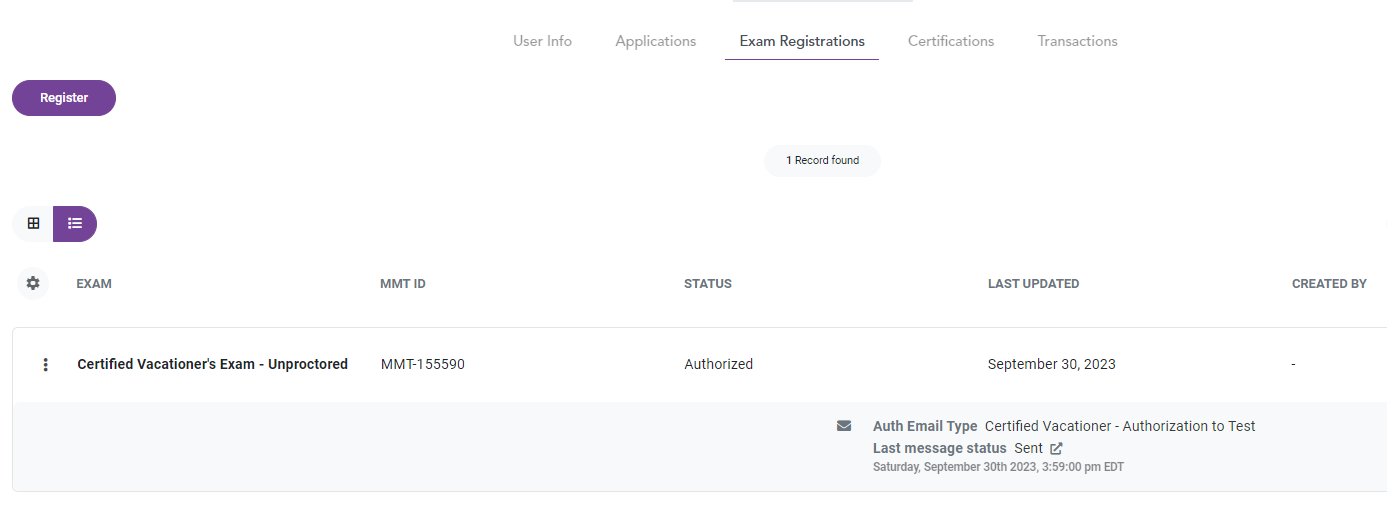
Task: Open the three-dot row actions menu
Action: pos(45,365)
